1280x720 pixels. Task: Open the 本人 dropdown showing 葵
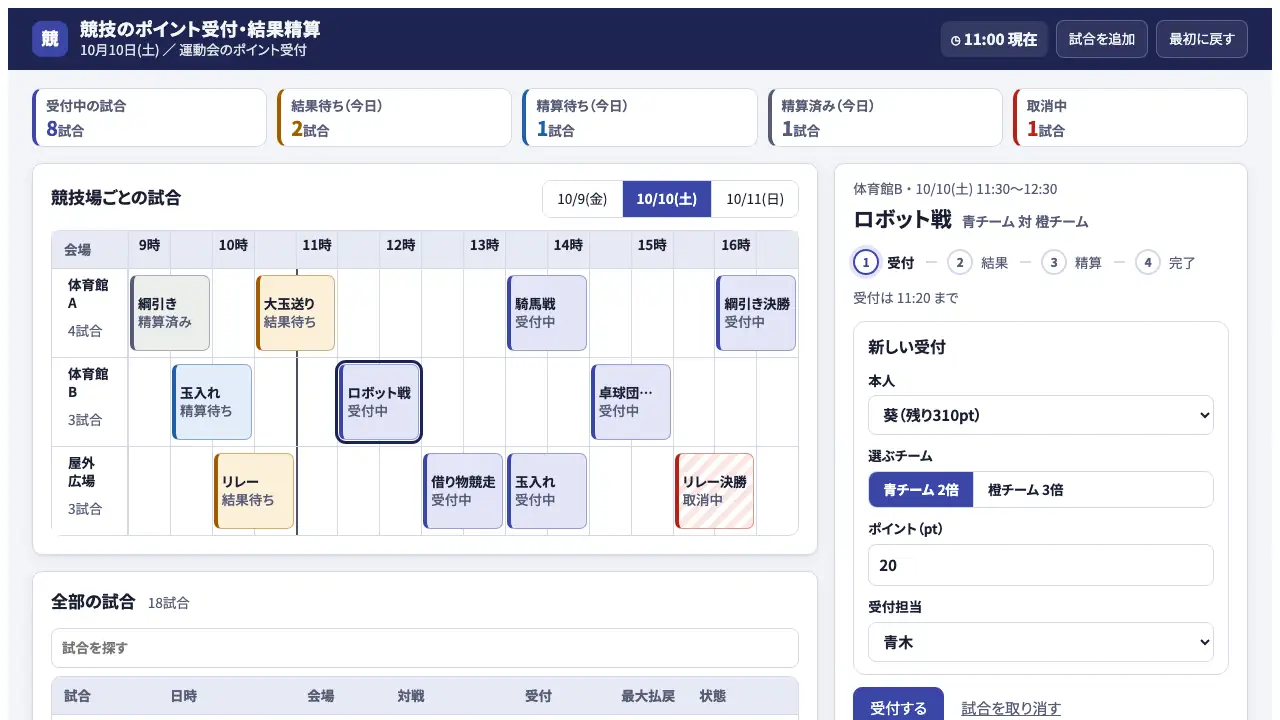[1040, 415]
